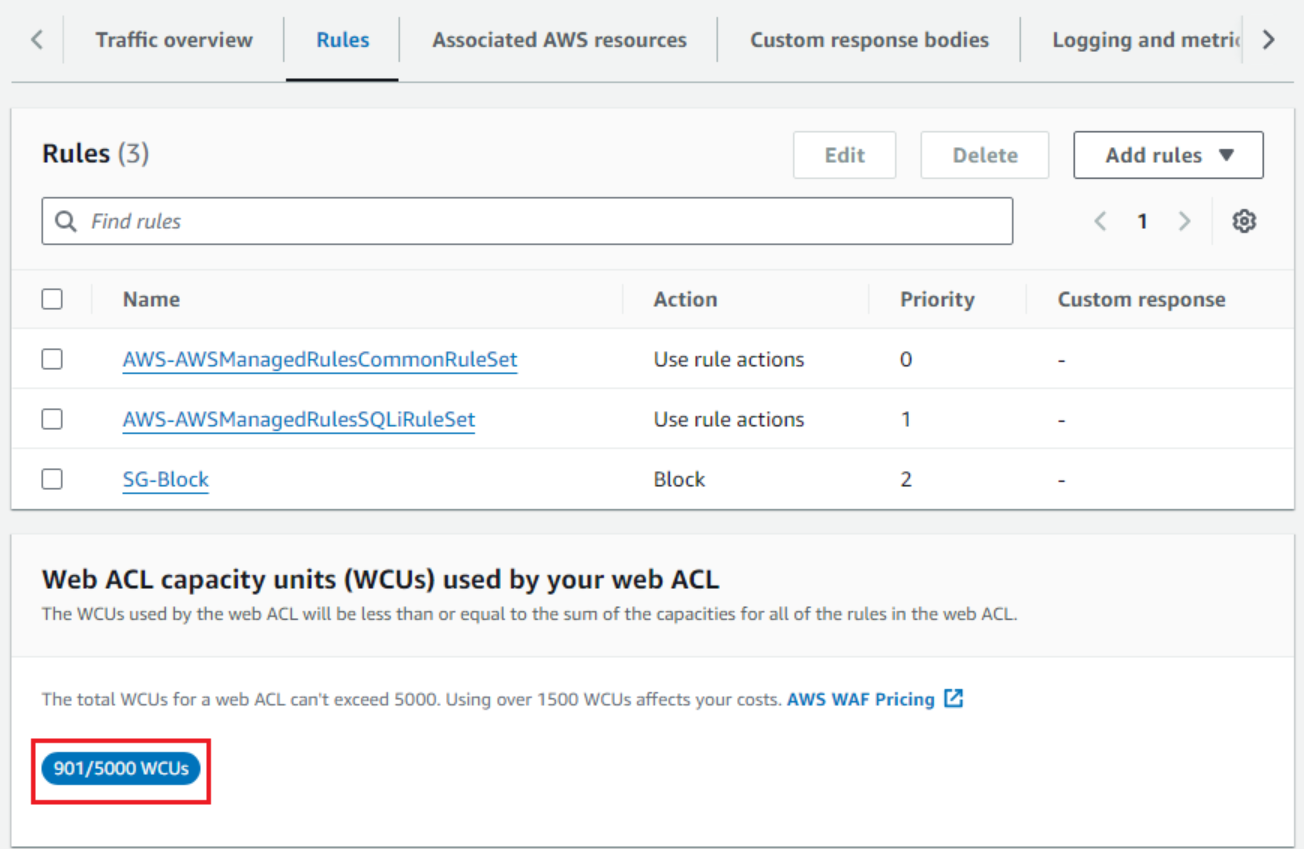Click the external link icon beside AWS WAF Pricing
The width and height of the screenshot is (1304, 849).
[954, 699]
